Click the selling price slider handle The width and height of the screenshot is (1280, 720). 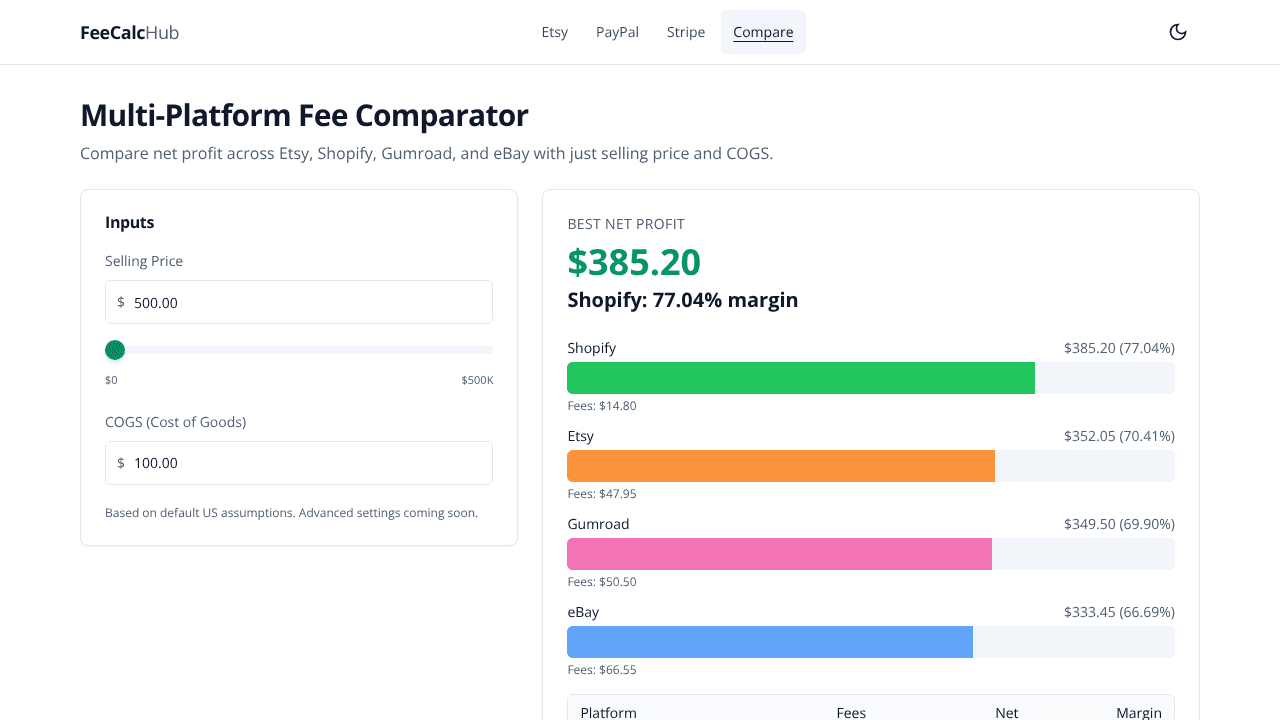coord(115,350)
